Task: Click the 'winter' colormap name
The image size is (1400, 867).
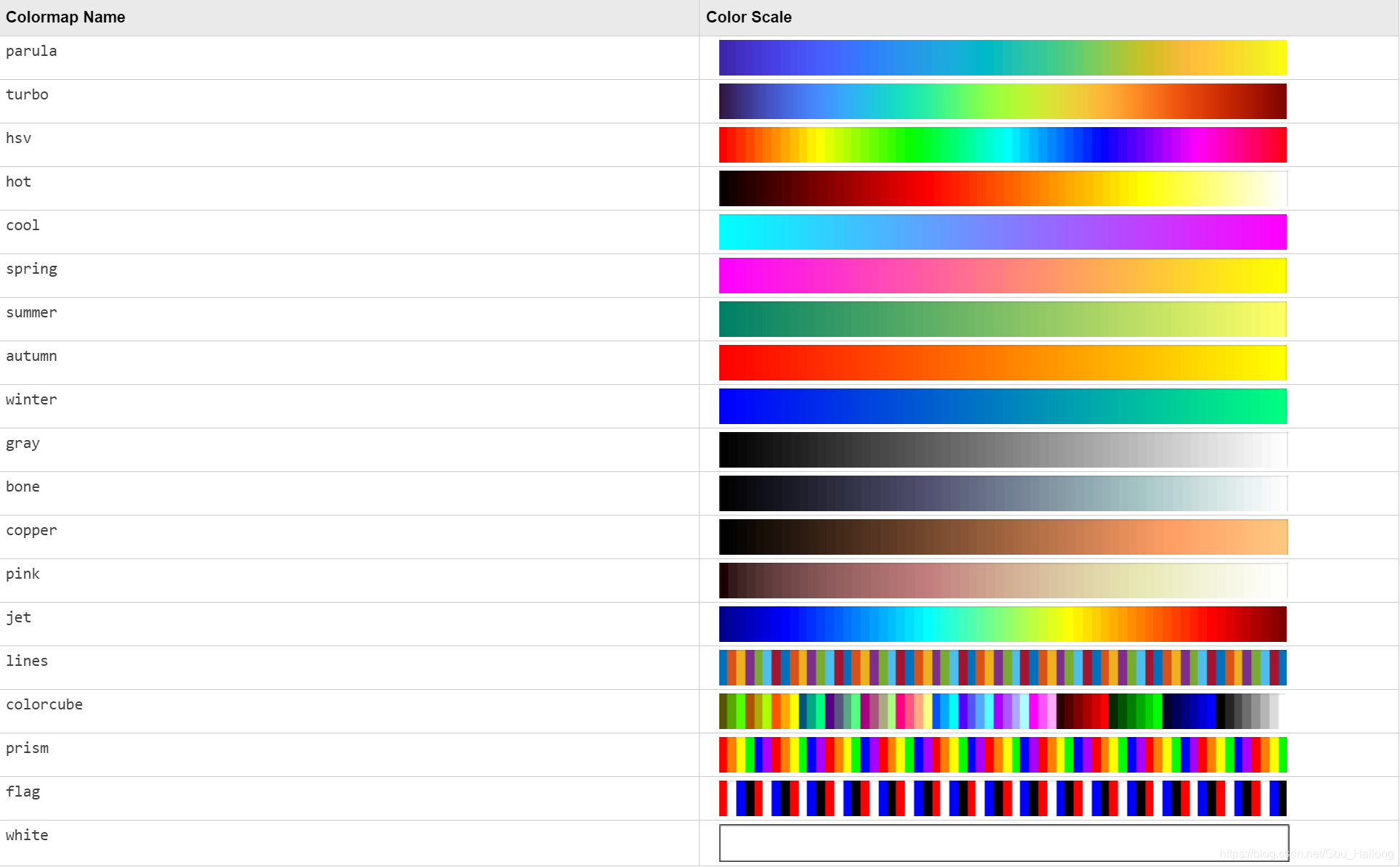Action: point(31,400)
